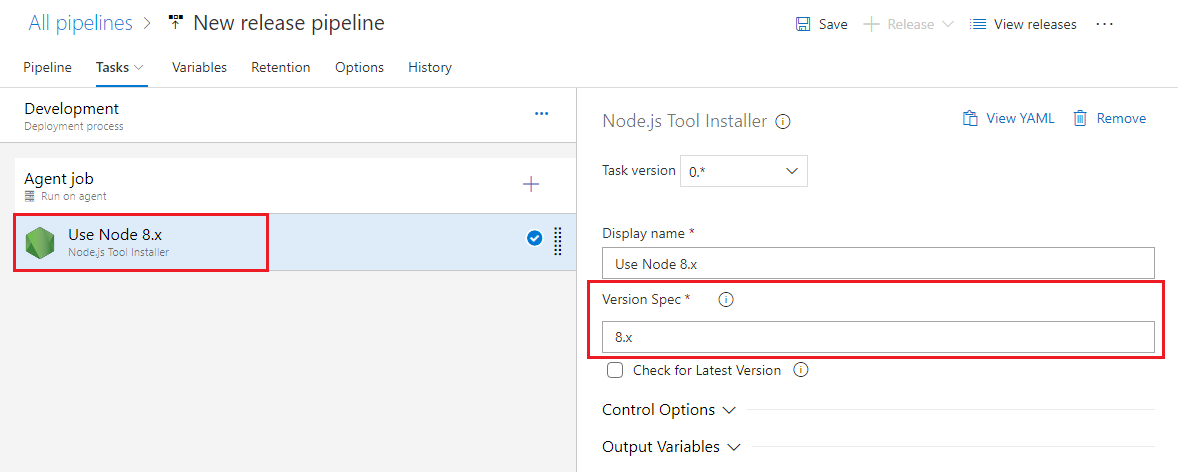Open the Task version dropdown
Image resolution: width=1178 pixels, height=472 pixels.
[x=743, y=171]
